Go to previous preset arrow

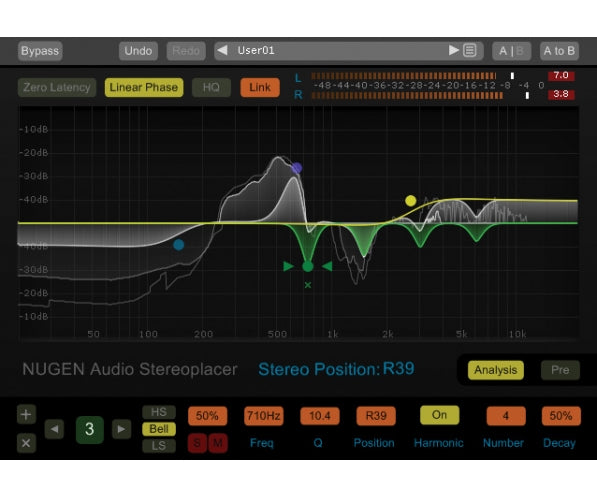(x=222, y=50)
